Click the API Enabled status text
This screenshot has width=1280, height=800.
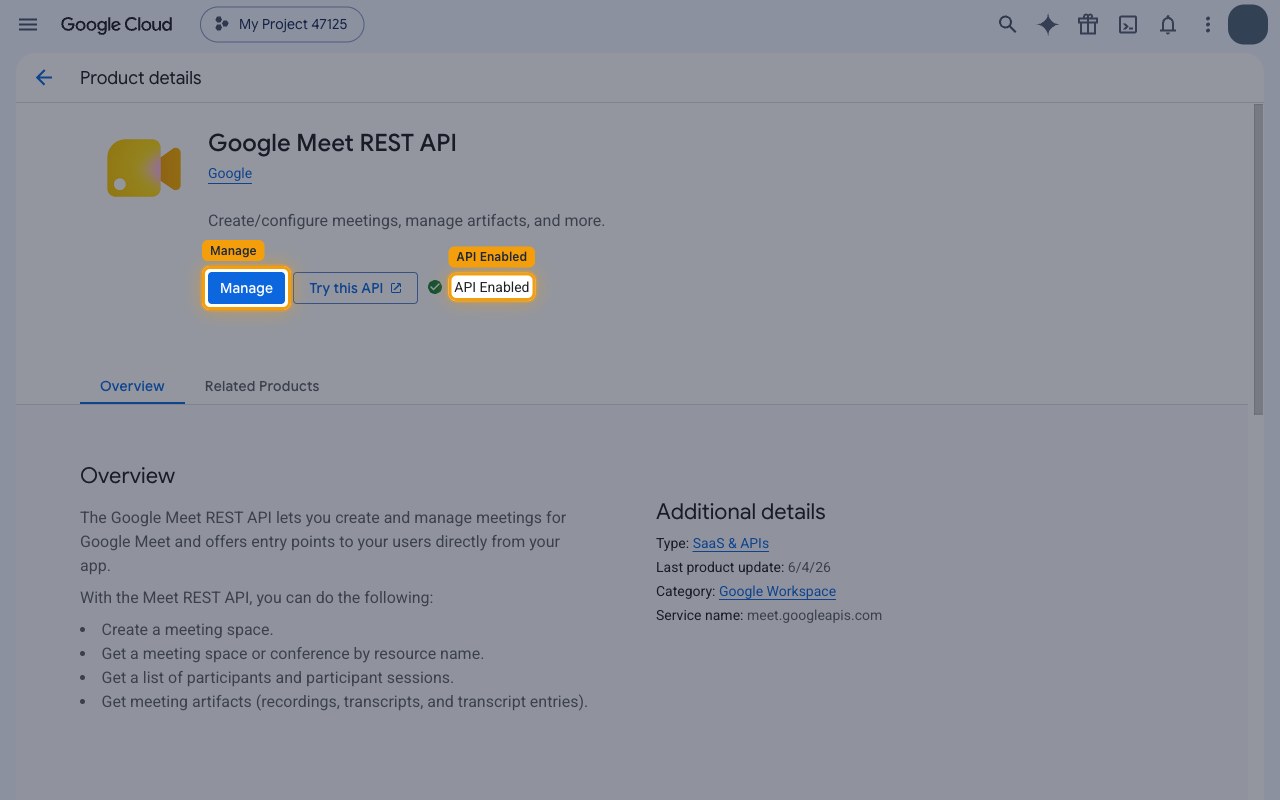point(492,287)
